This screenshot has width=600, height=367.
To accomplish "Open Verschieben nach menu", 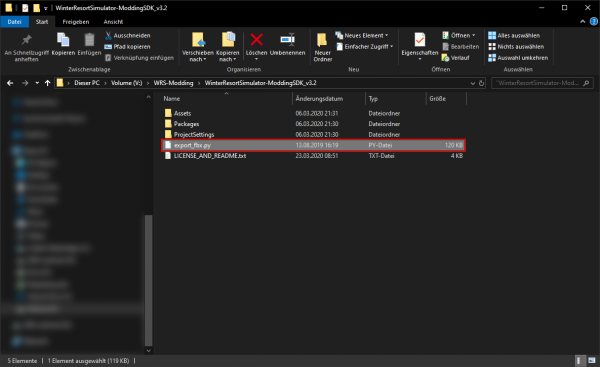I will (198, 47).
